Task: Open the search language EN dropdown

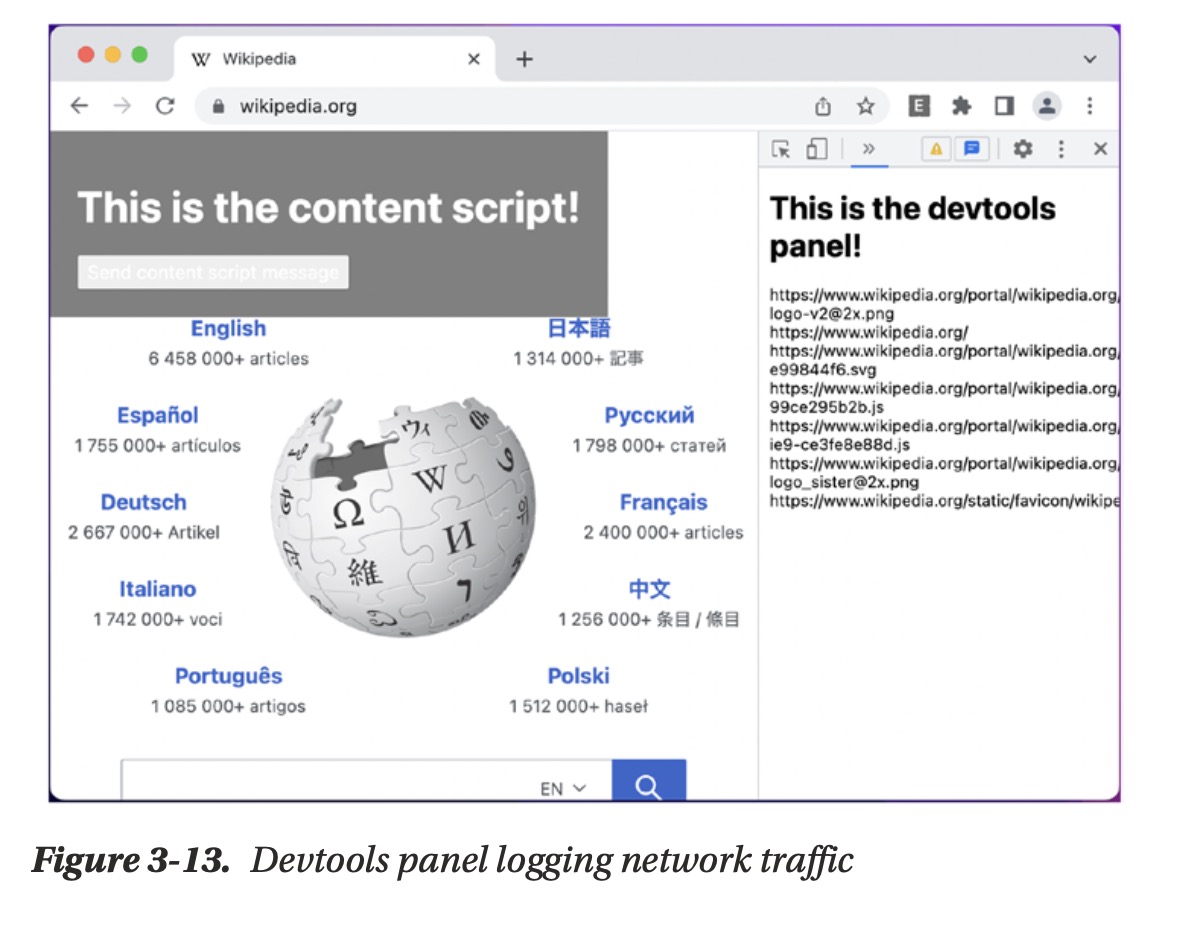Action: [563, 788]
